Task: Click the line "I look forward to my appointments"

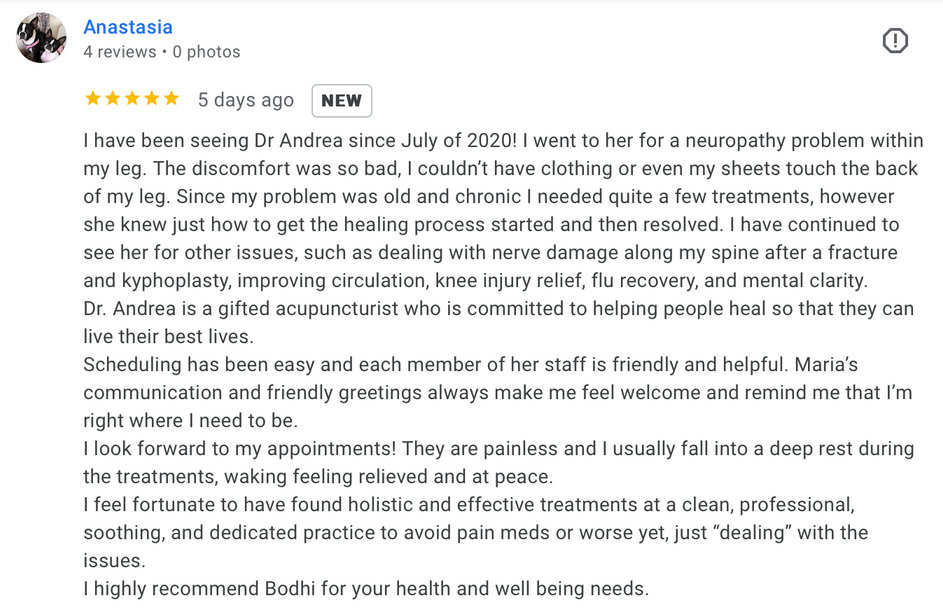Action: (x=499, y=448)
